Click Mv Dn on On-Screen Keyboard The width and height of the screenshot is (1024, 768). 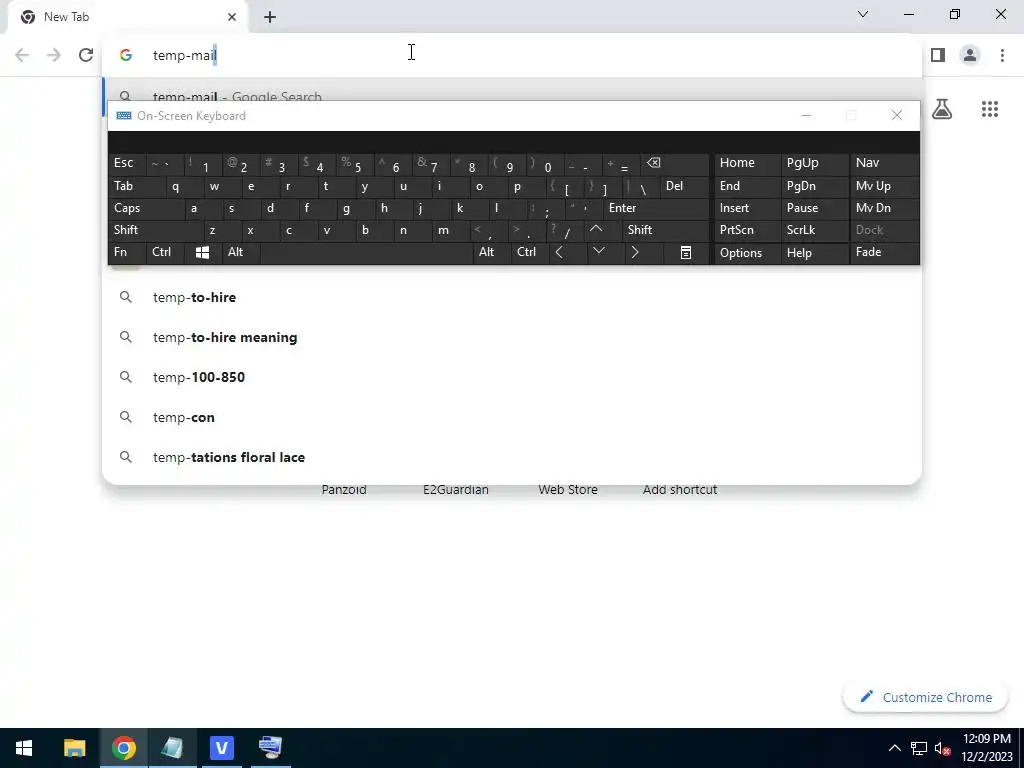884,208
